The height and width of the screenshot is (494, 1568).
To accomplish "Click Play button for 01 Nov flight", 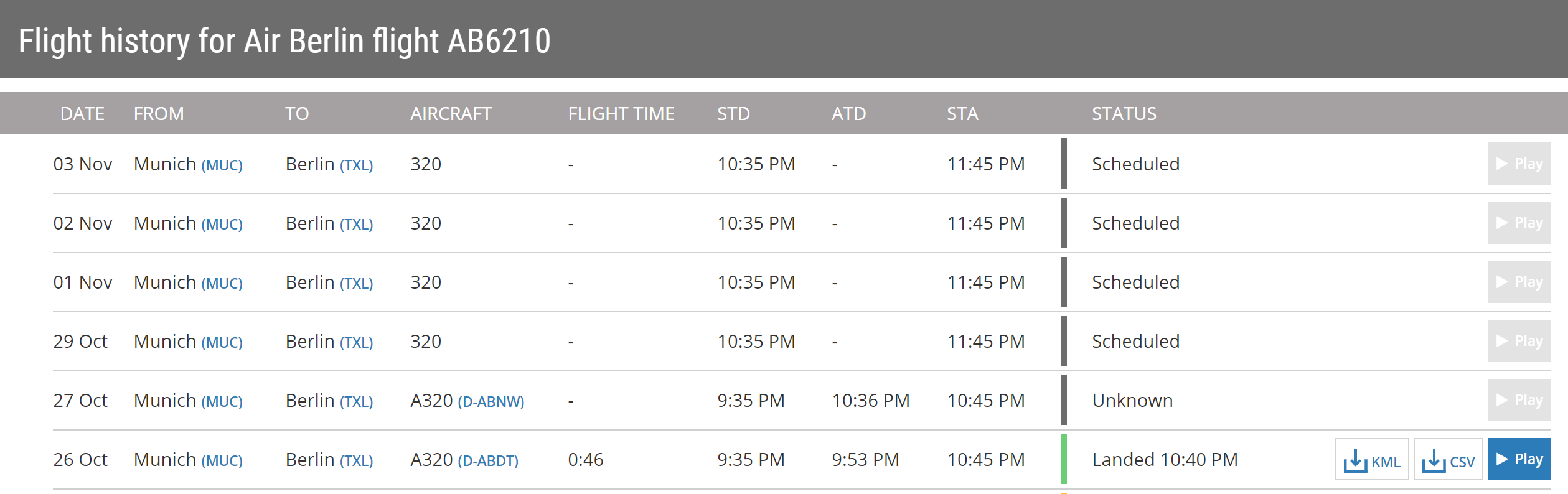I will point(1519,282).
